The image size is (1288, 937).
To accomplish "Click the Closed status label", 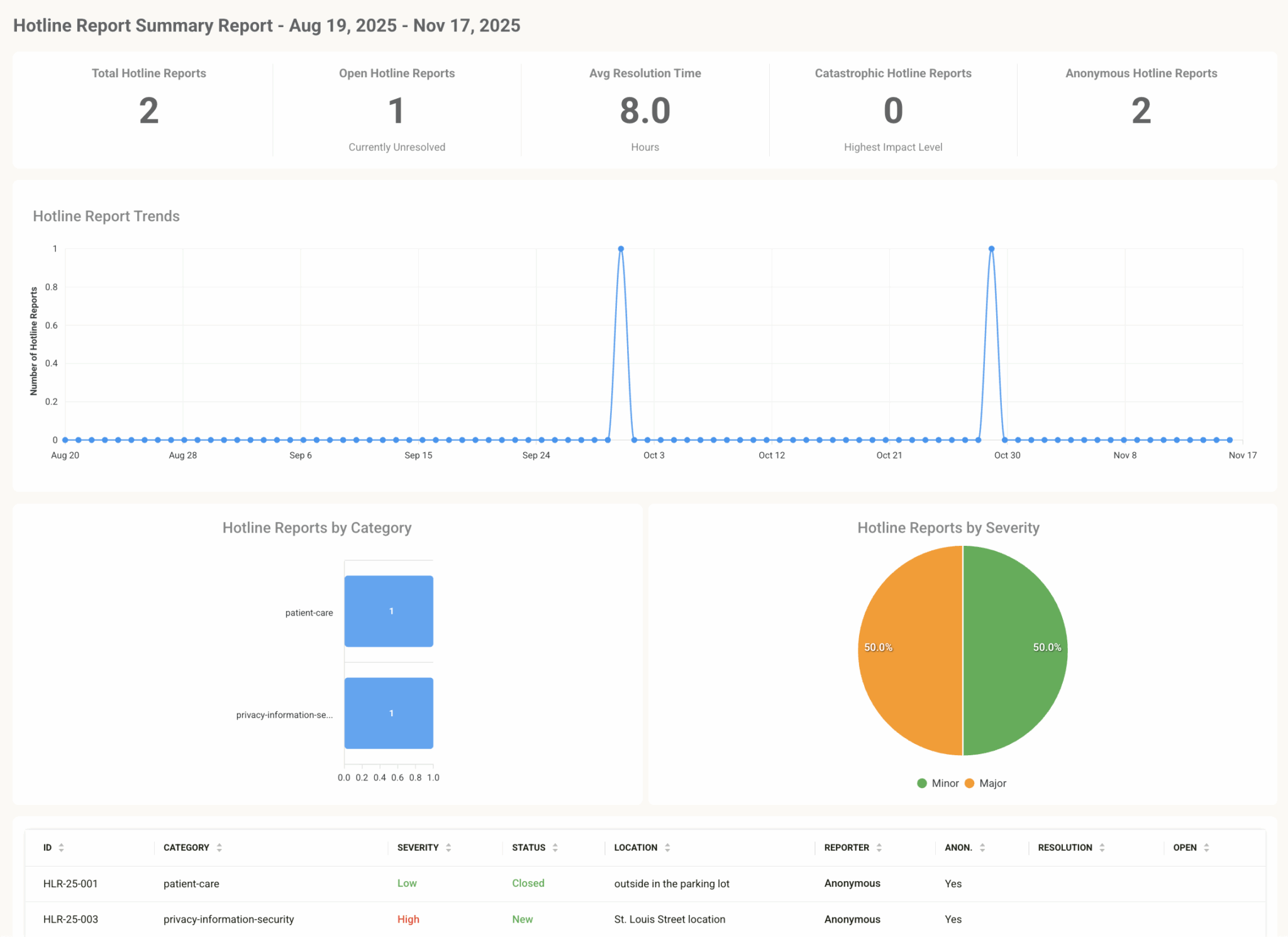I will [528, 883].
